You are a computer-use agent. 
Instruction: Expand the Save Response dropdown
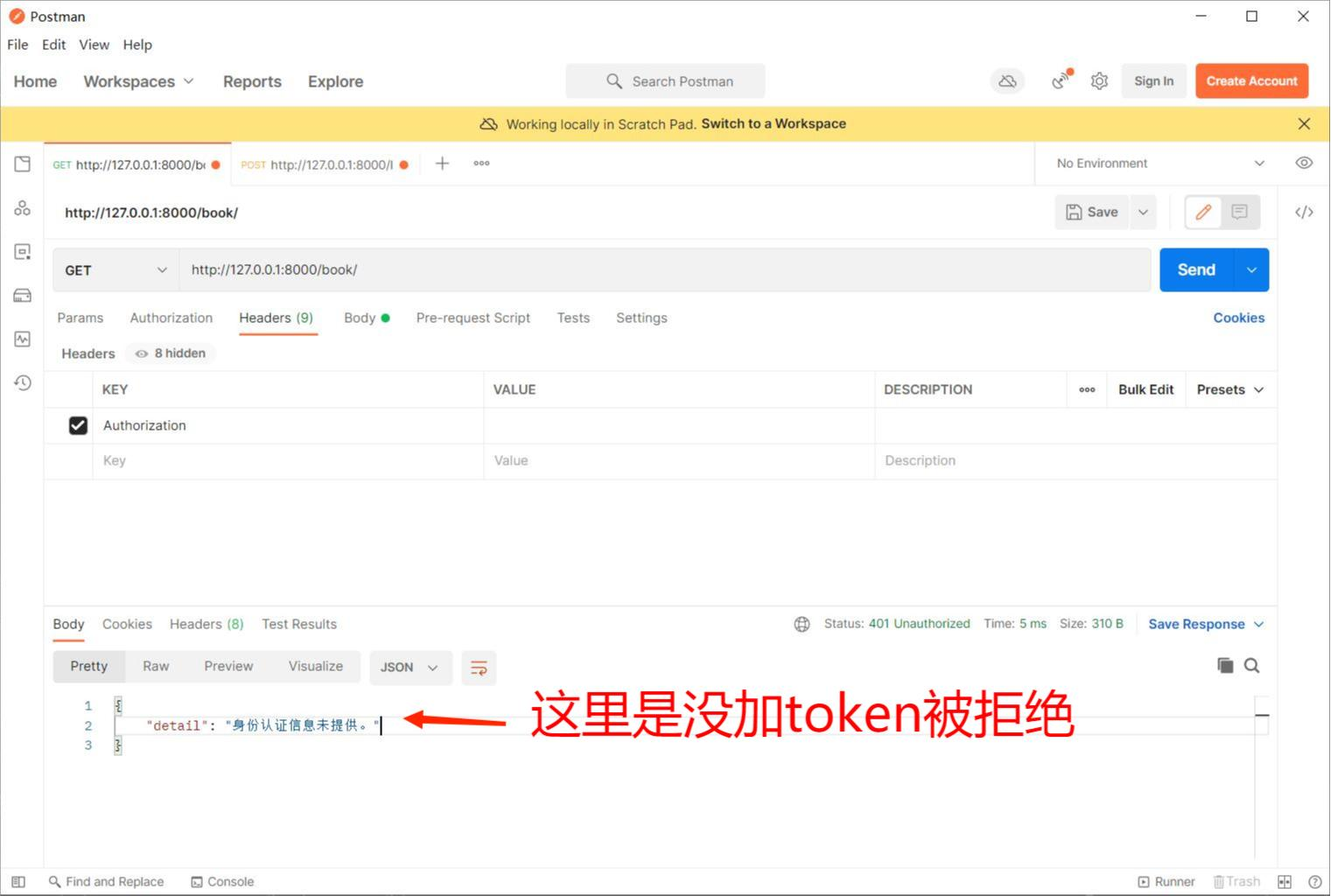1206,624
